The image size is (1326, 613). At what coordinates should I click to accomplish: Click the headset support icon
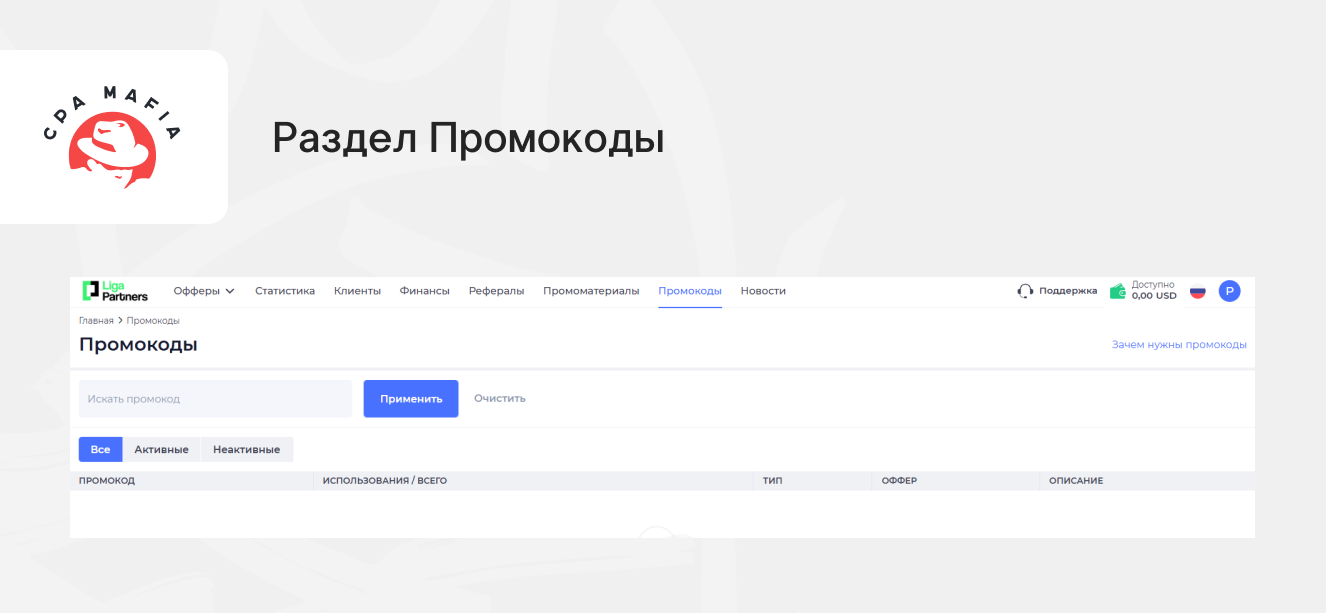(1025, 291)
